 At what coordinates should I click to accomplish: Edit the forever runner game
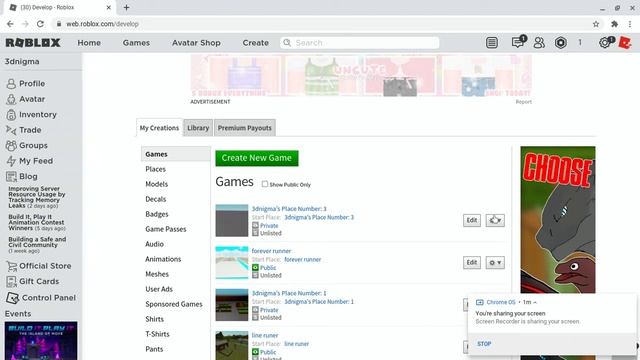point(472,262)
